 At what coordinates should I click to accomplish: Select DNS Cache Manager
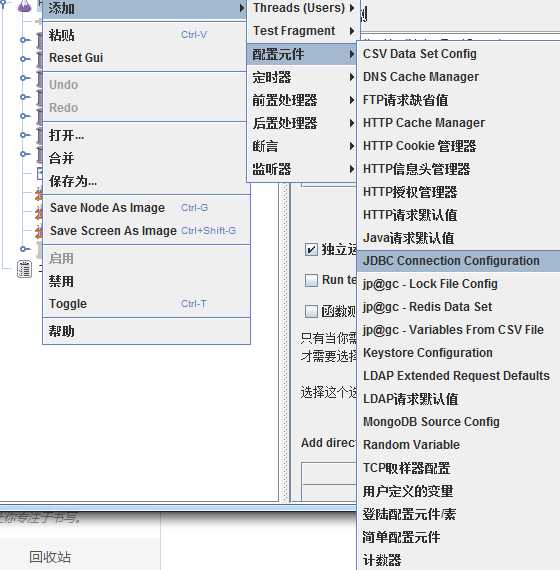coord(459,77)
